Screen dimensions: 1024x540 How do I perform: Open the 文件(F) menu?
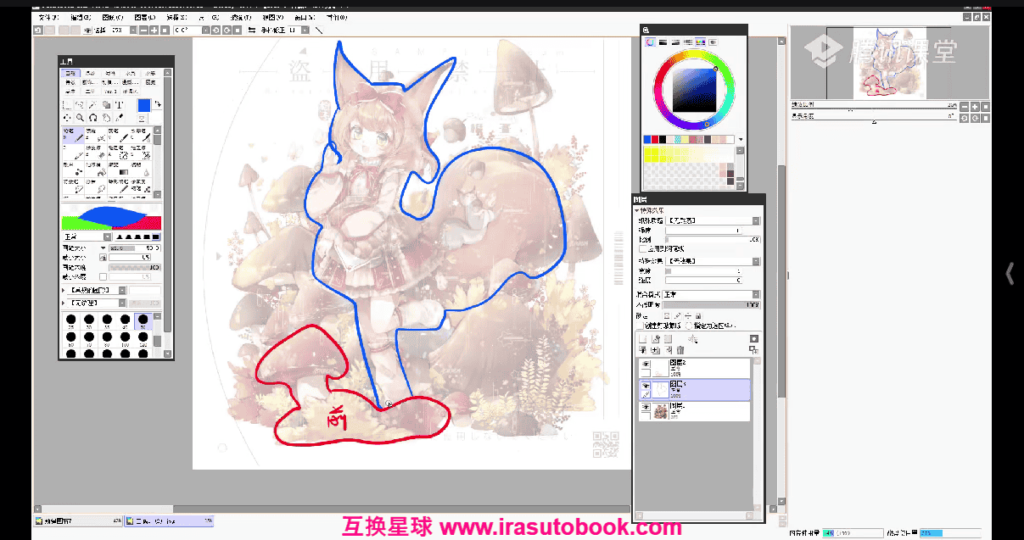pyautogui.click(x=48, y=18)
